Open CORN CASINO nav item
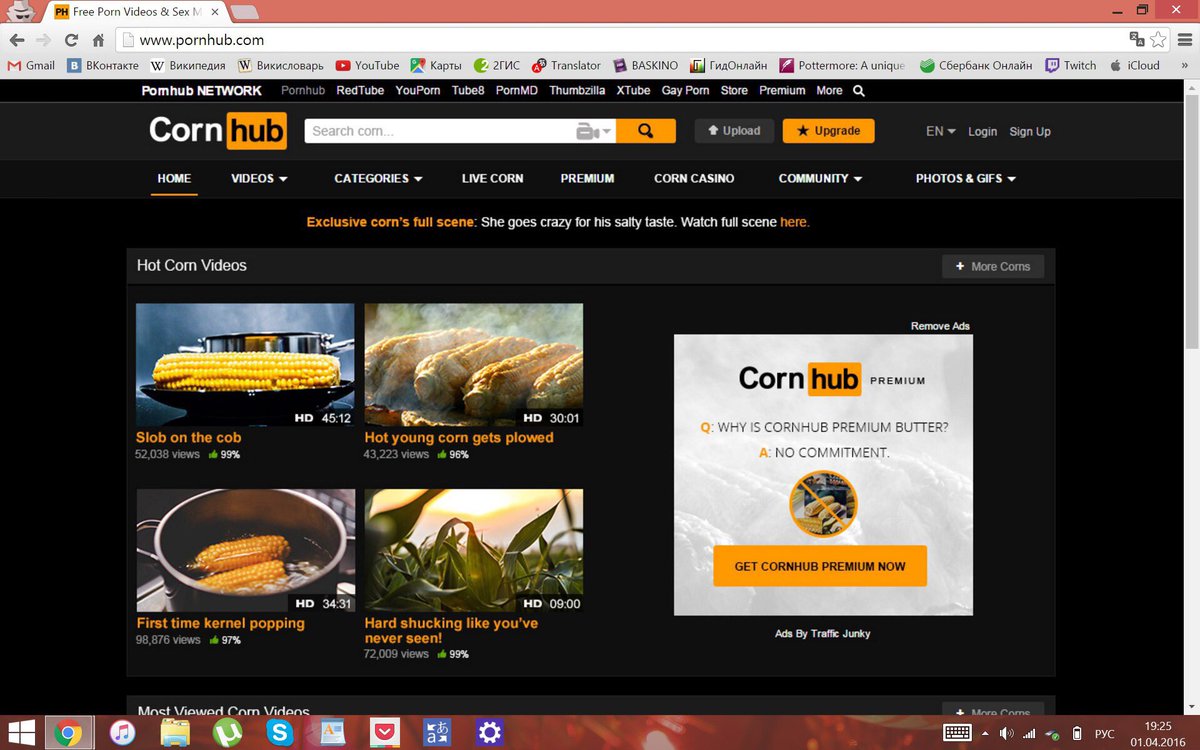Viewport: 1200px width, 750px height. [694, 178]
